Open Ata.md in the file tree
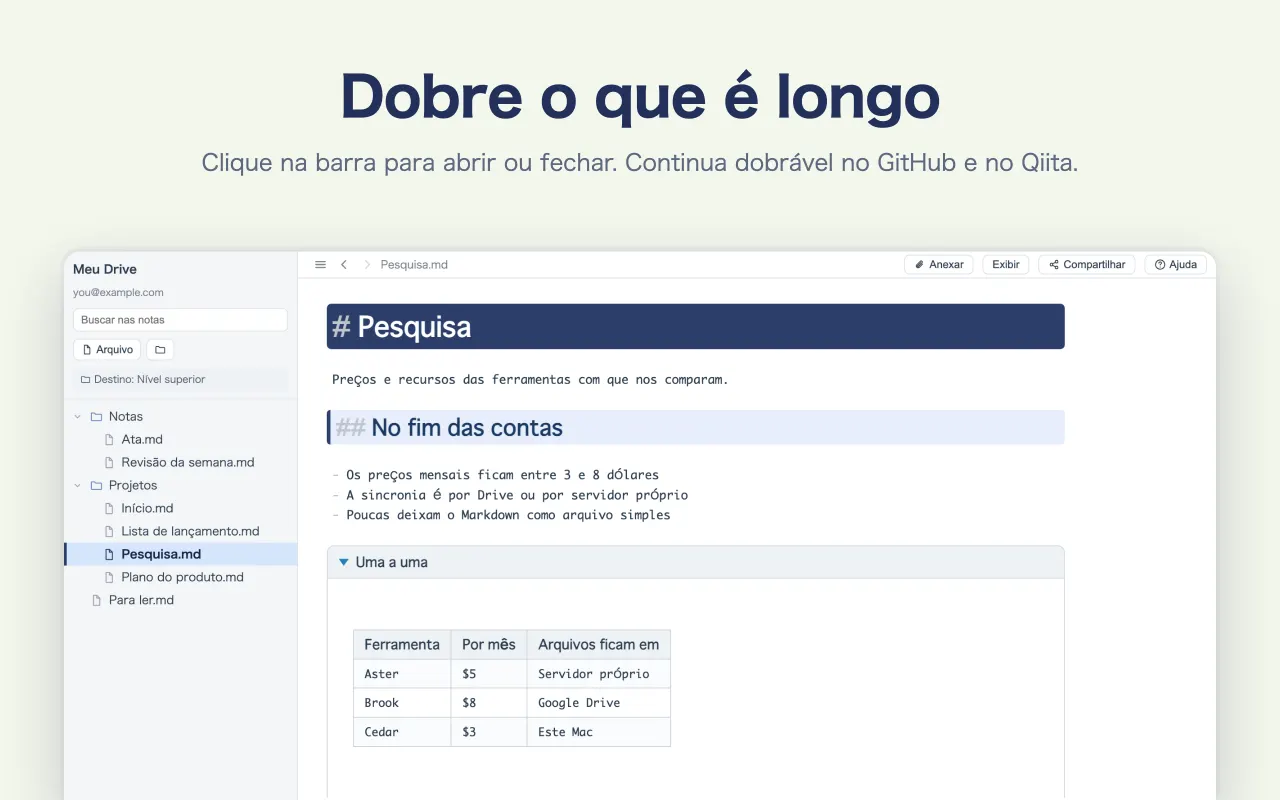Viewport: 1280px width, 800px height. [142, 439]
